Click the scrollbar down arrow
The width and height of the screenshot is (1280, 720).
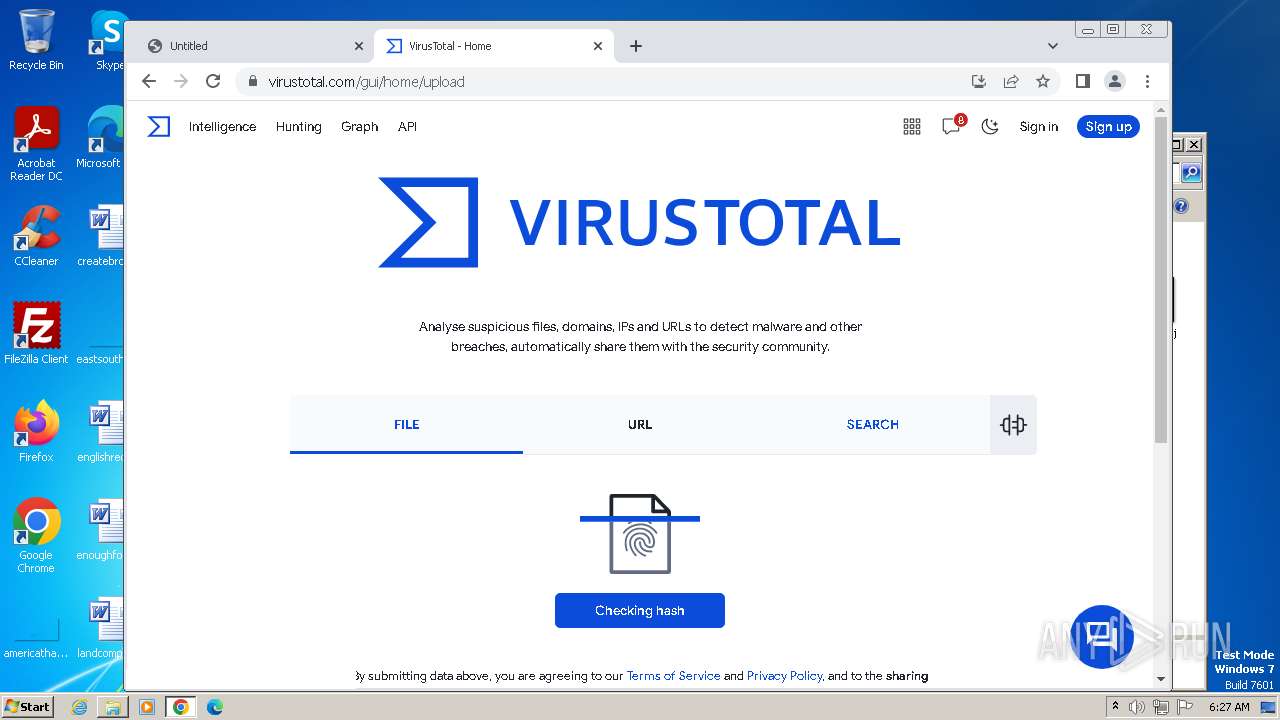point(1161,679)
